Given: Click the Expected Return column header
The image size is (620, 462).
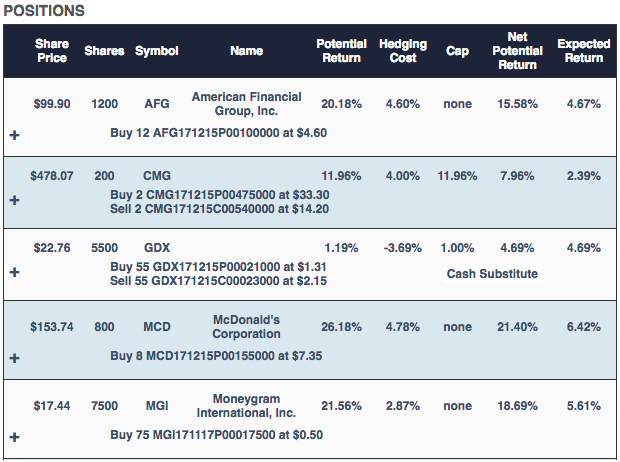Looking at the screenshot, I should click(584, 51).
